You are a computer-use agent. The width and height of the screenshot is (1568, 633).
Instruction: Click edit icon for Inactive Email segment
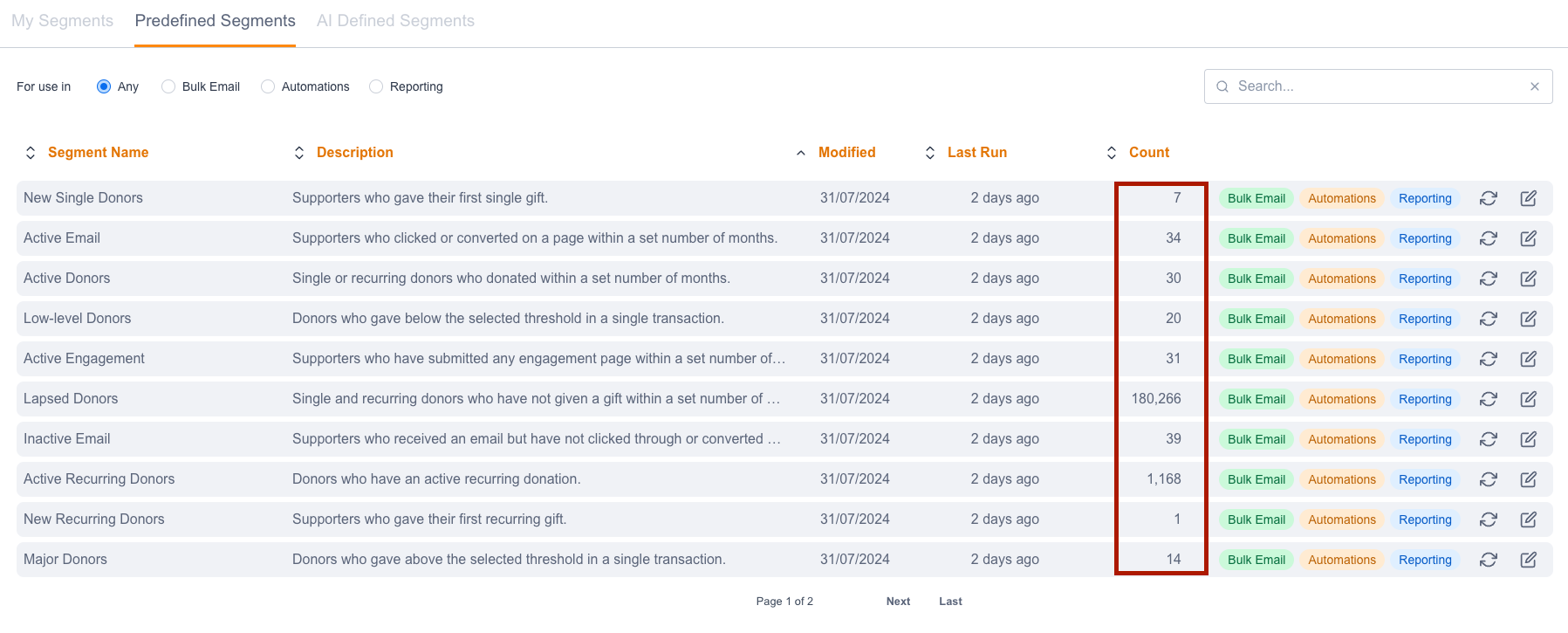pos(1528,439)
